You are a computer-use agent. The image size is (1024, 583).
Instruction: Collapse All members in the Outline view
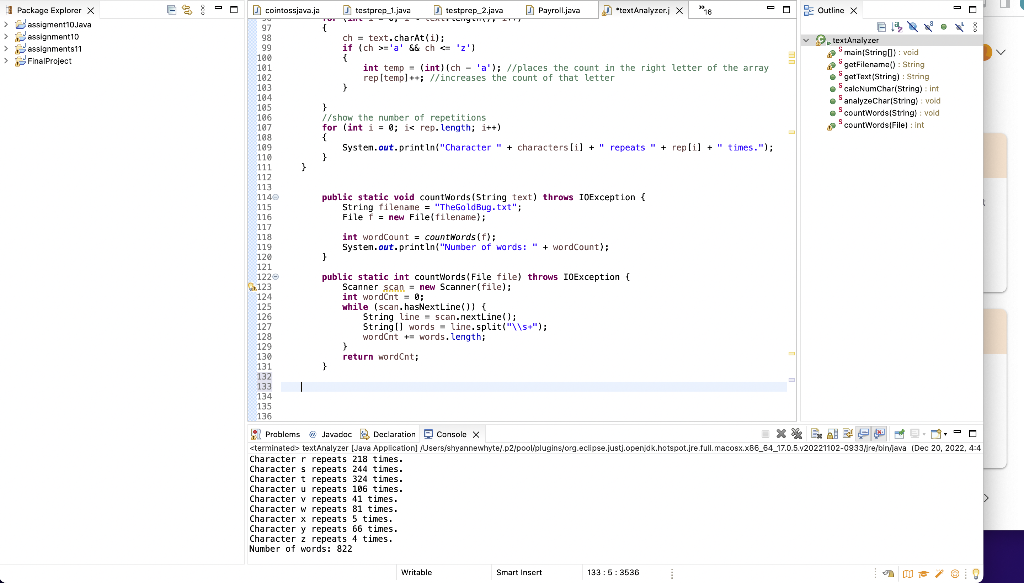pyautogui.click(x=882, y=27)
